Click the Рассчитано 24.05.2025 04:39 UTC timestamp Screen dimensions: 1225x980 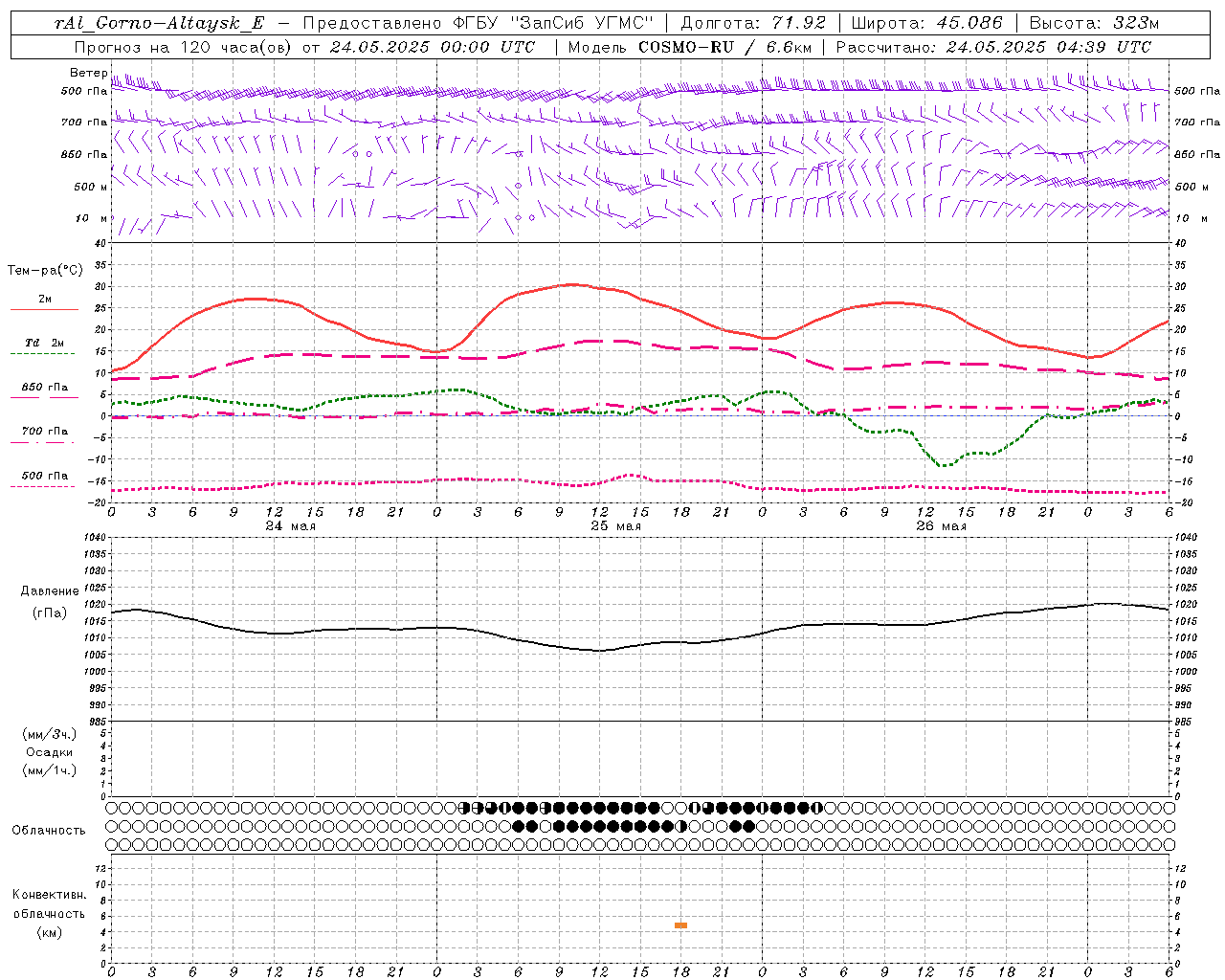pos(993,47)
